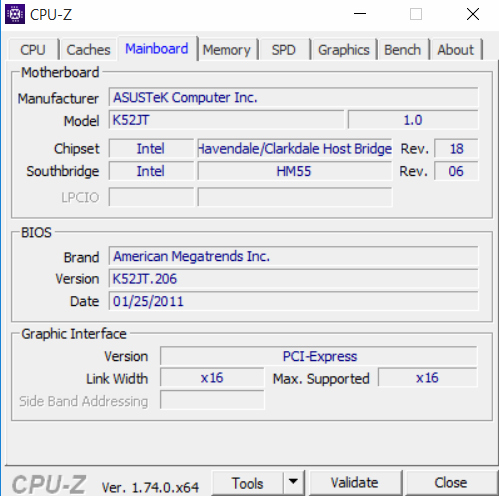
Task: Click the Mainboard tab
Action: [157, 49]
